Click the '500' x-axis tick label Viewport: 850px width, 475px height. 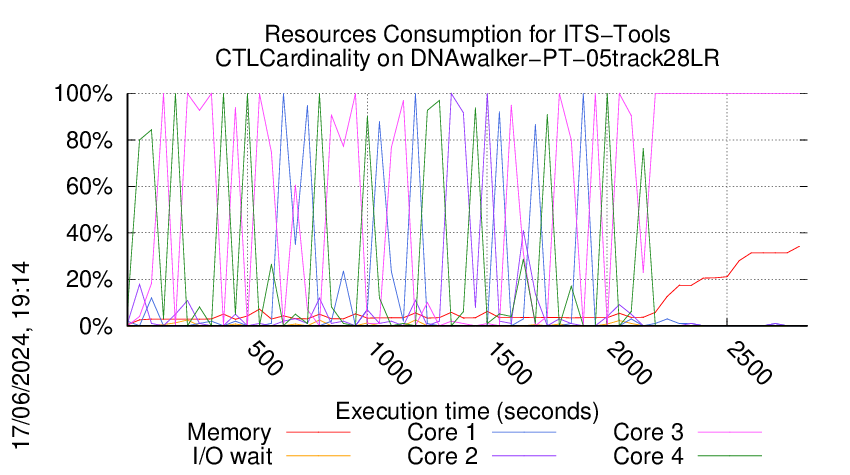click(265, 359)
